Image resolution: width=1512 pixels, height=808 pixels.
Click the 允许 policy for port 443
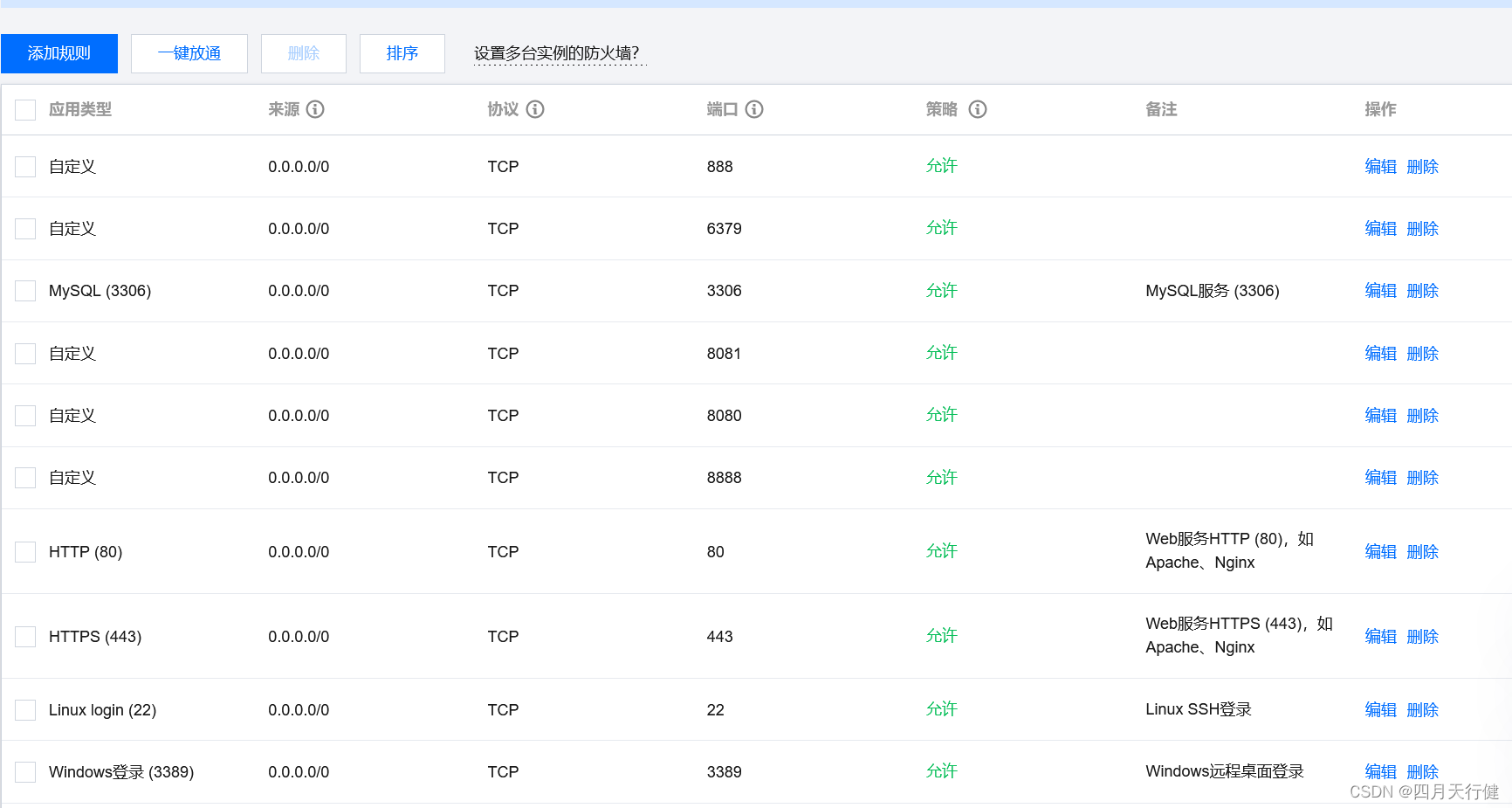pos(941,636)
